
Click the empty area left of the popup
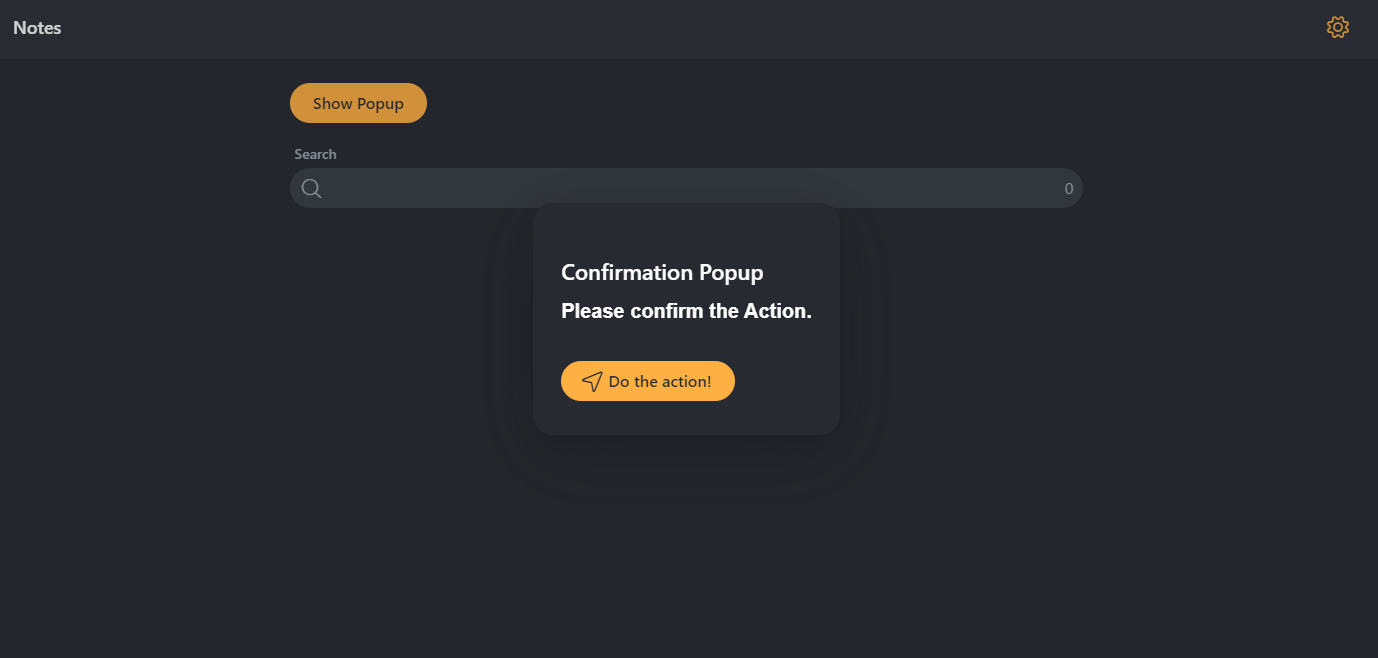click(250, 320)
